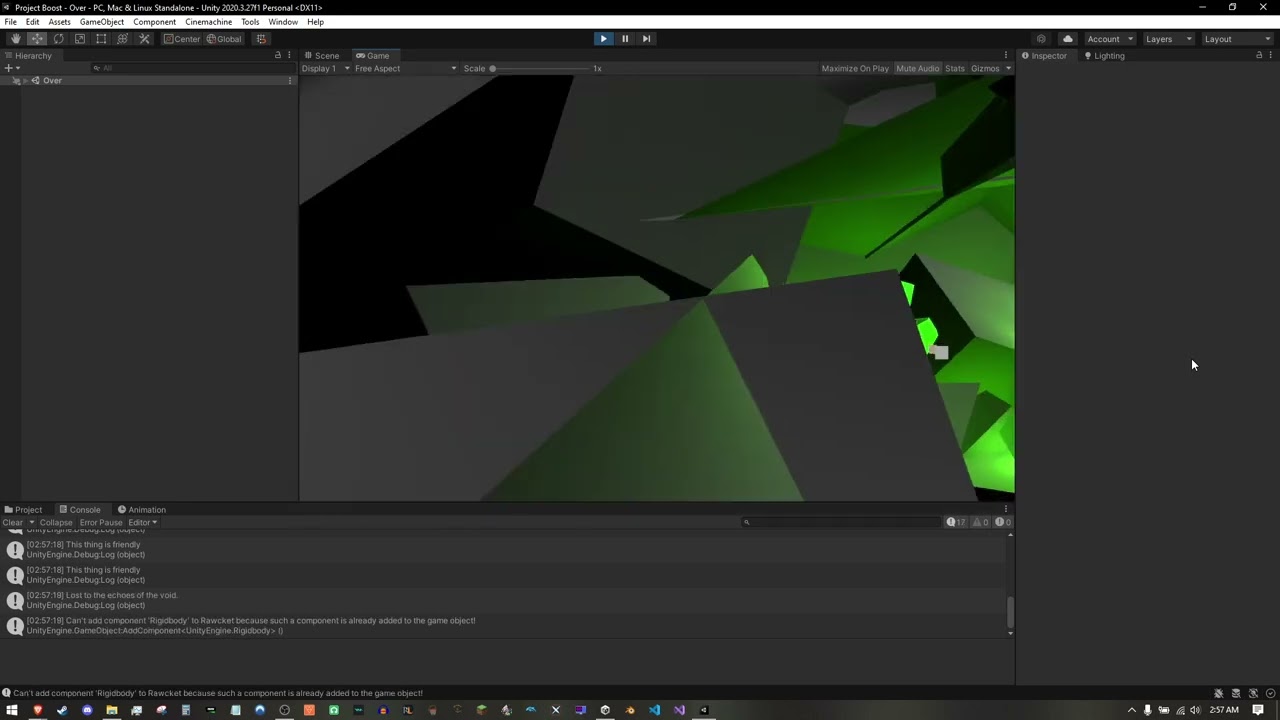Select the Hand tool
Viewport: 1280px width, 720px height.
tap(16, 39)
